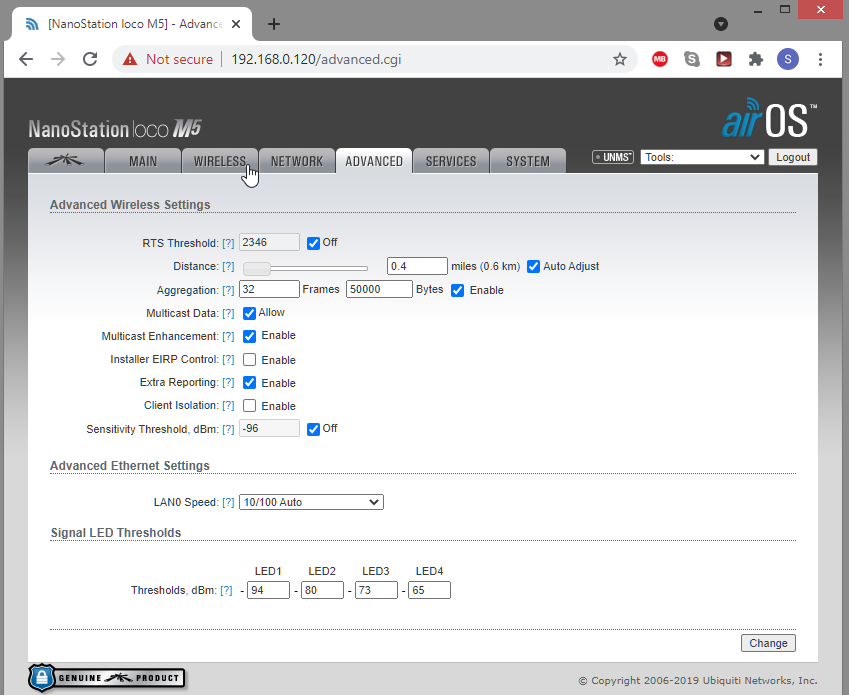This screenshot has height=695, width=849.
Task: Open a new browser tab
Action: click(x=274, y=24)
